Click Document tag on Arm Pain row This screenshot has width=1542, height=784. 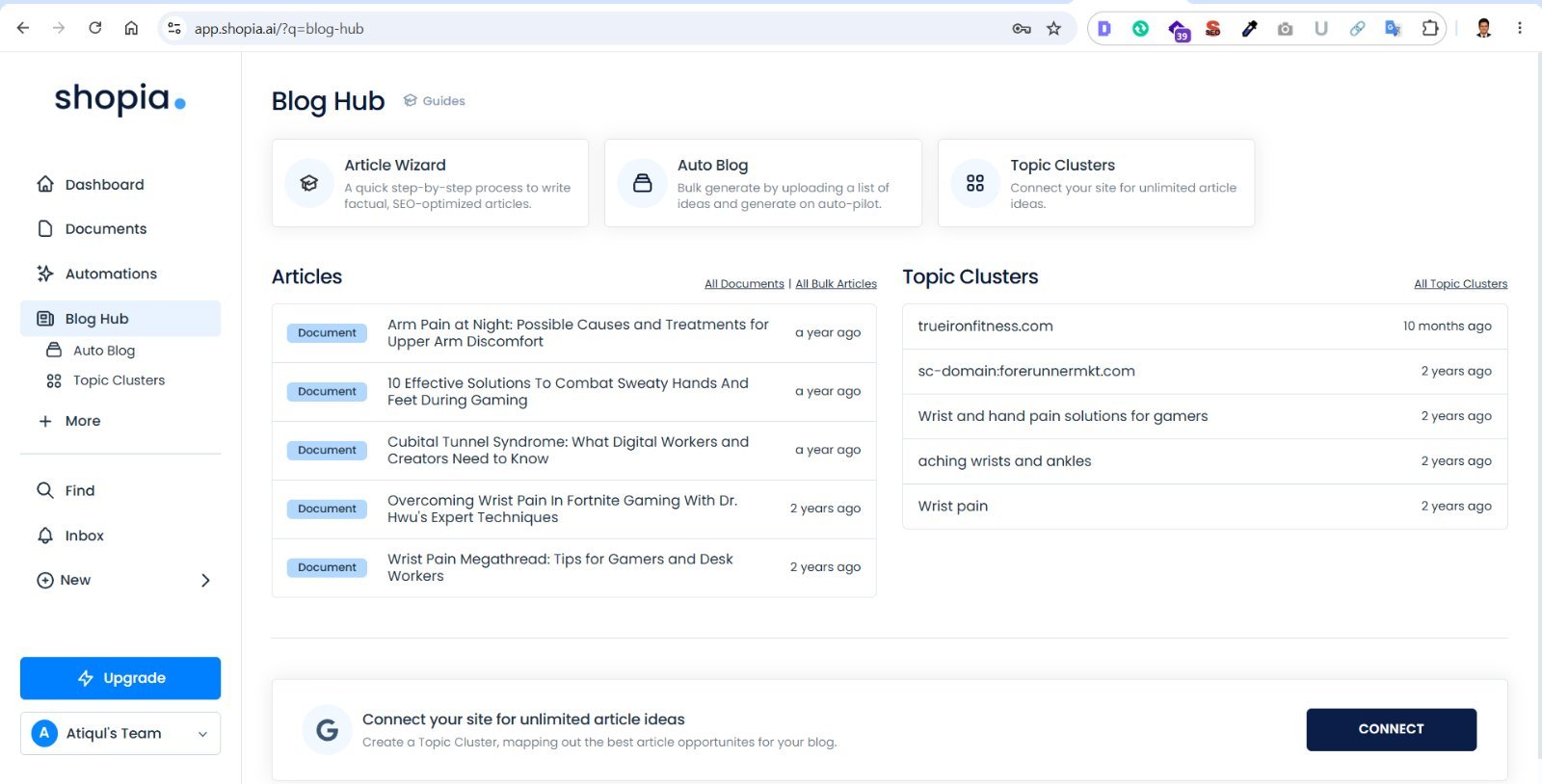[x=327, y=333]
